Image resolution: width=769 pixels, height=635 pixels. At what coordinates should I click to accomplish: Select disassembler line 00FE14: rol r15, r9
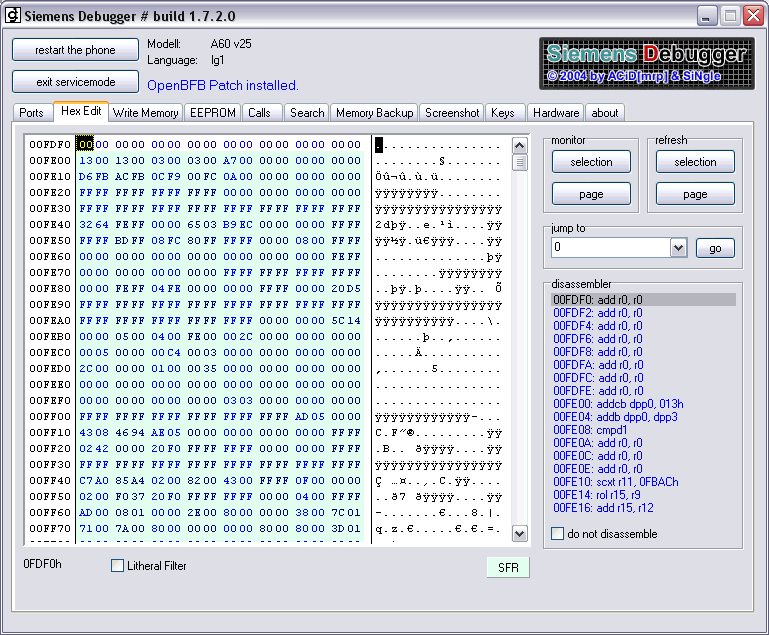597,495
